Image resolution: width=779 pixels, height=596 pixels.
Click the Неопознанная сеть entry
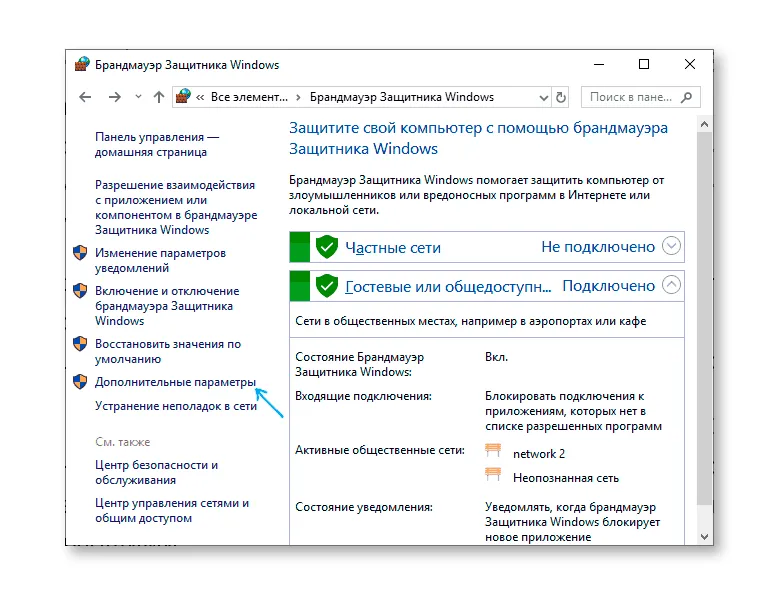pyautogui.click(x=566, y=478)
